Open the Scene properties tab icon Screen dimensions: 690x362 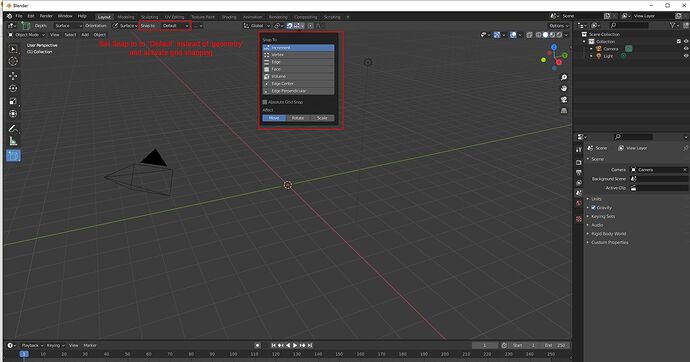coord(579,193)
